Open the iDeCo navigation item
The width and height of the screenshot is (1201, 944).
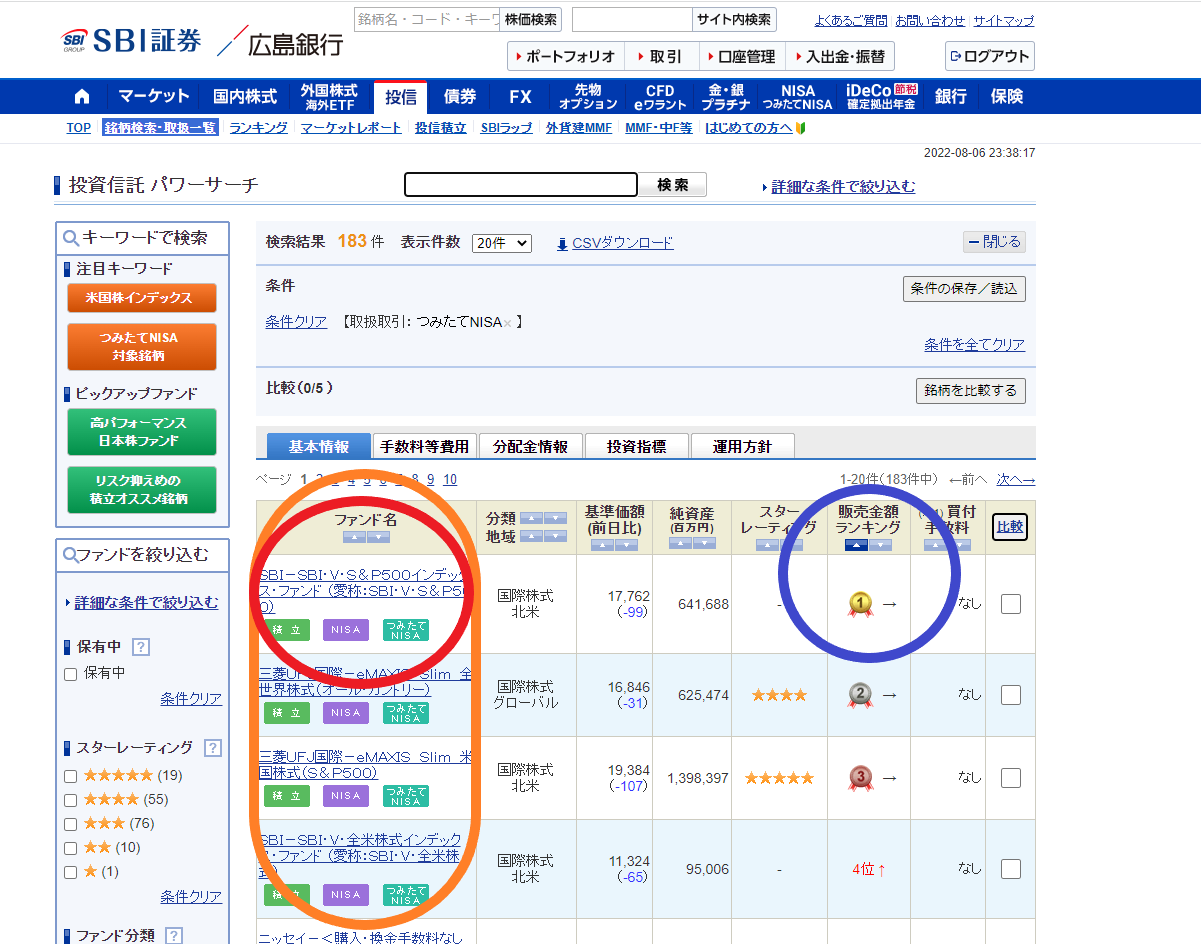click(880, 97)
